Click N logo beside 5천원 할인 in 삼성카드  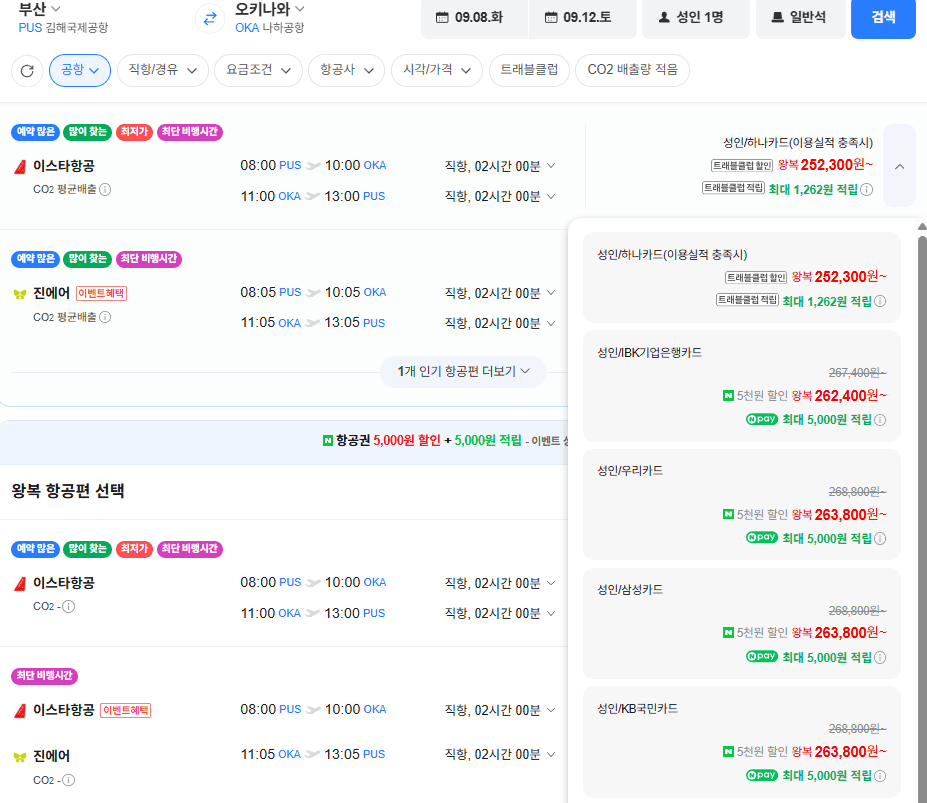[x=728, y=633]
